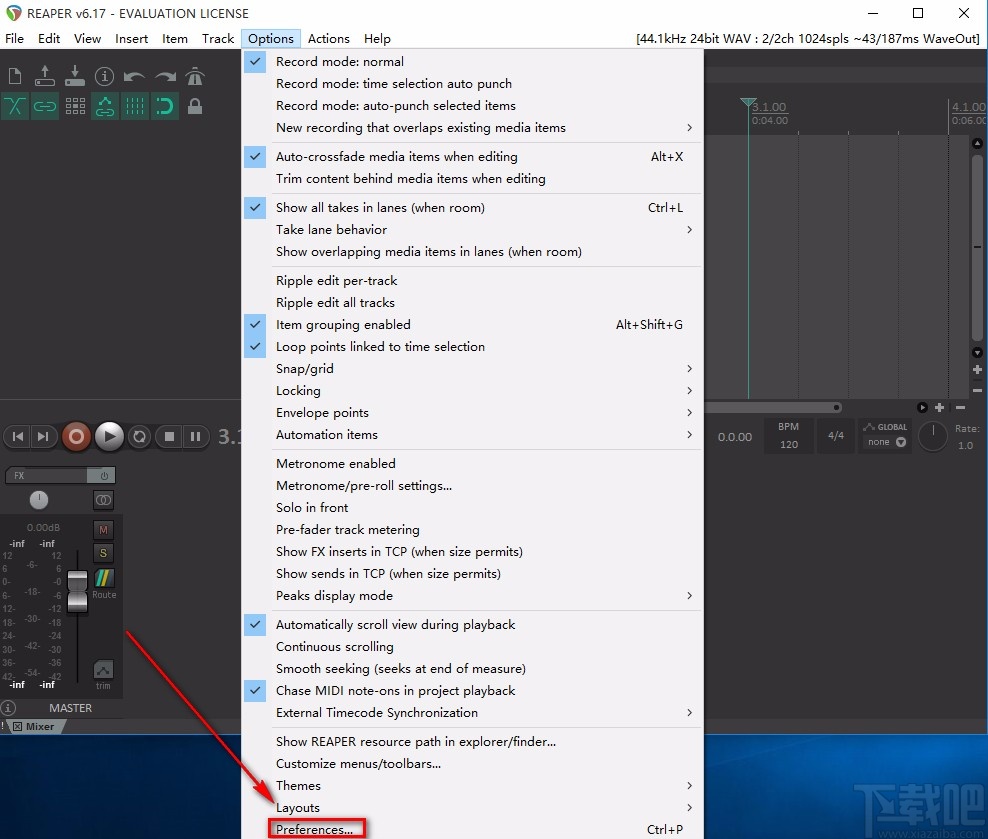Enable Metronome enabled option
988x839 pixels.
pyautogui.click(x=473, y=464)
